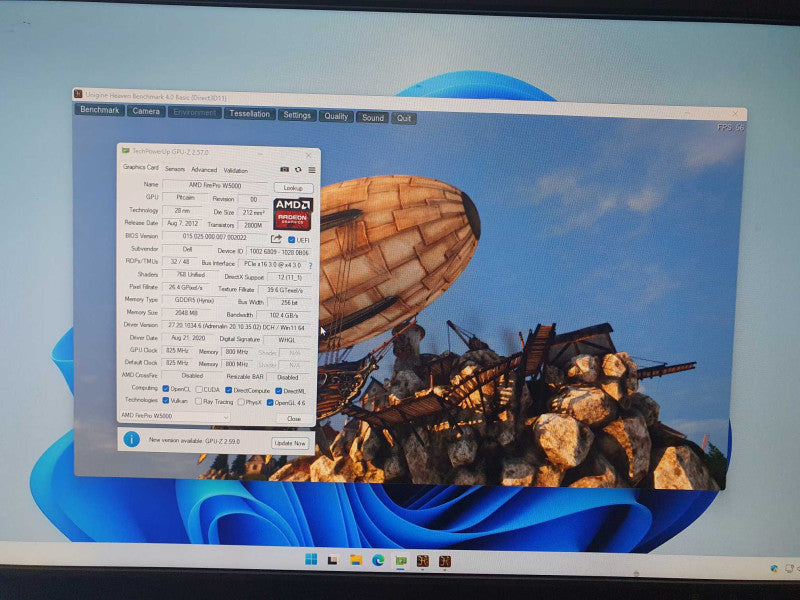Open Microsoft Edge from the taskbar
The width and height of the screenshot is (800, 600).
[x=378, y=561]
